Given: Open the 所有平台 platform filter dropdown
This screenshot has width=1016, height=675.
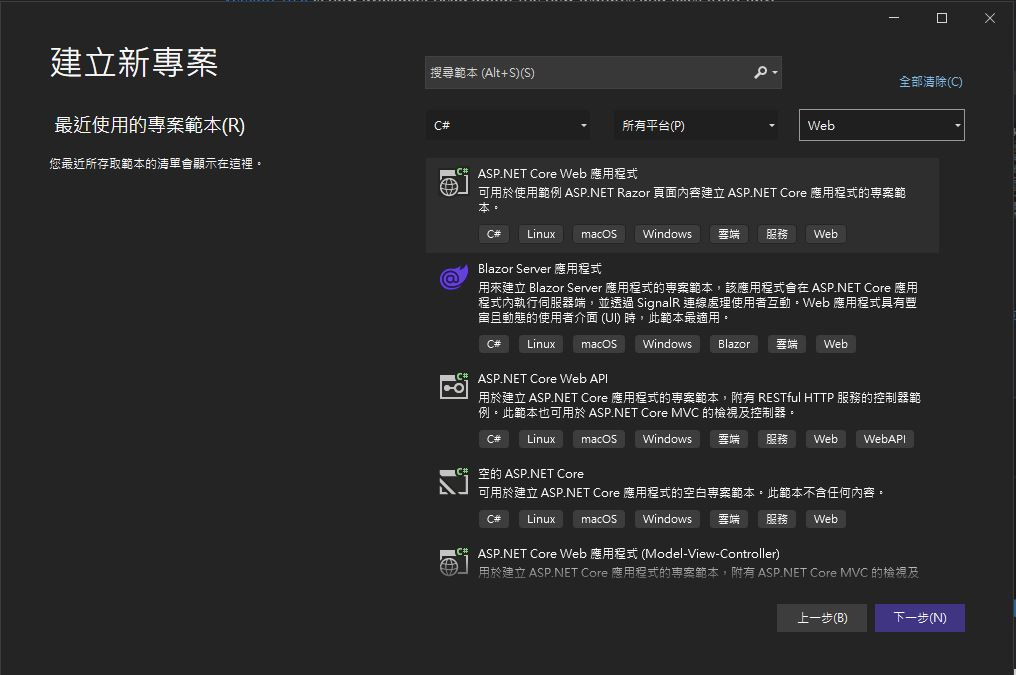Looking at the screenshot, I should (695, 126).
